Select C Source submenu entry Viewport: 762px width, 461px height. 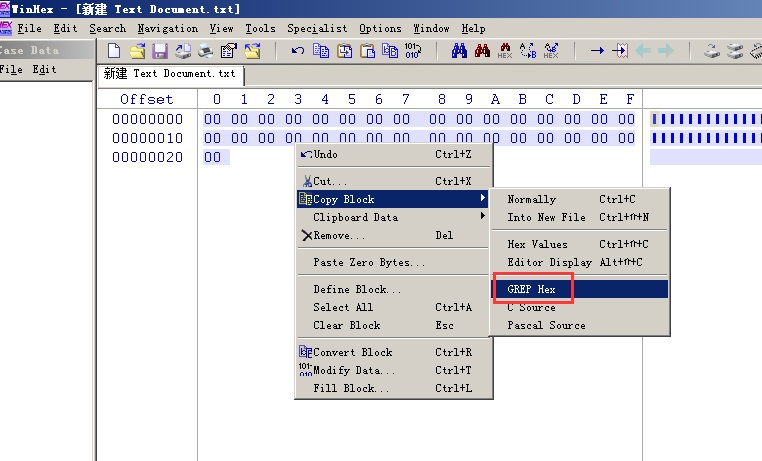point(580,307)
